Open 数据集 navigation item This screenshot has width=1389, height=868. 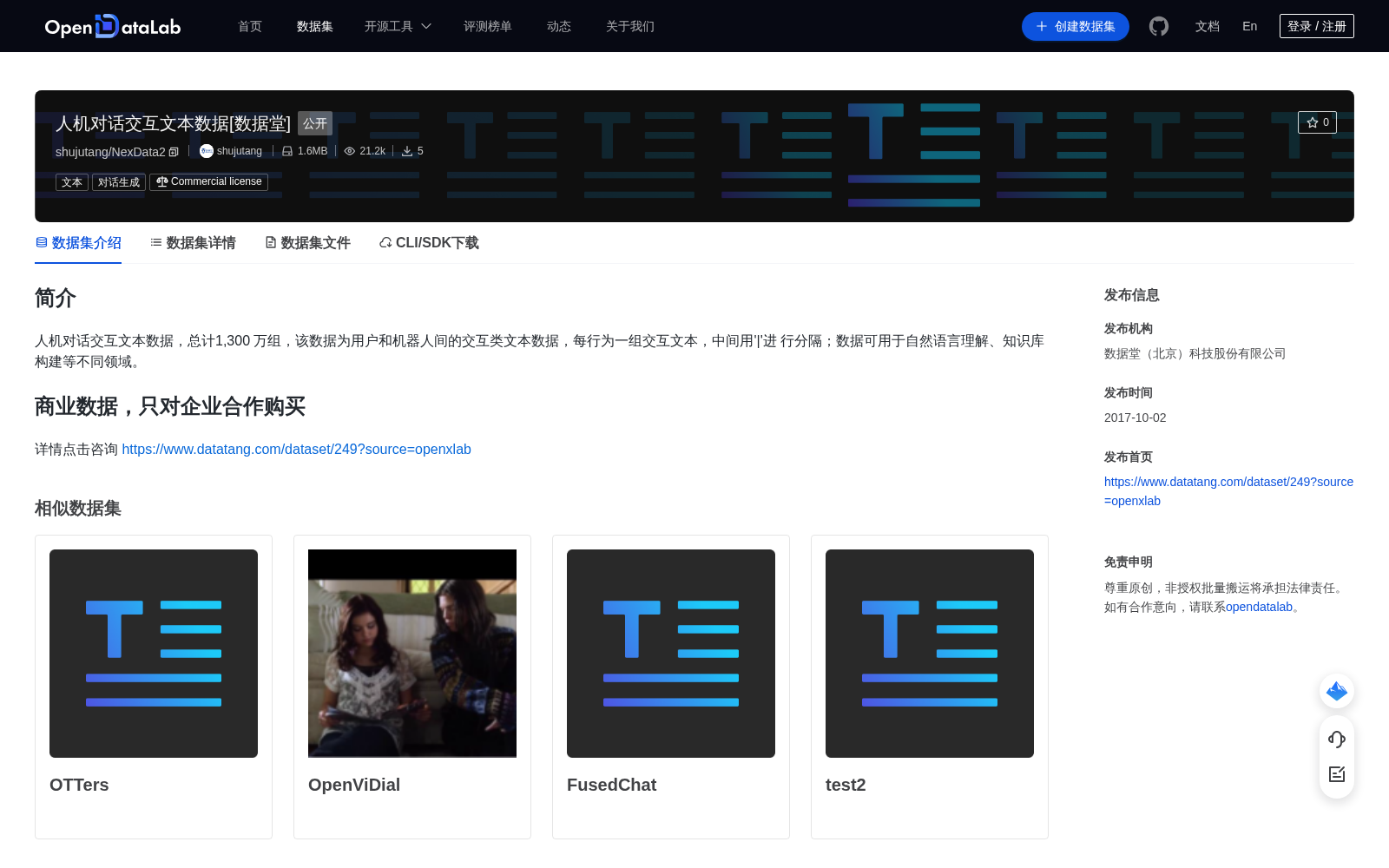[315, 26]
